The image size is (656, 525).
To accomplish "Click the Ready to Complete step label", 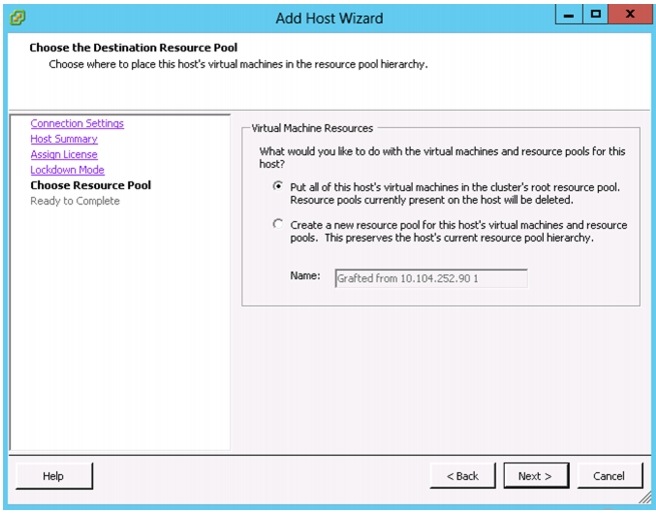I will tap(75, 201).
